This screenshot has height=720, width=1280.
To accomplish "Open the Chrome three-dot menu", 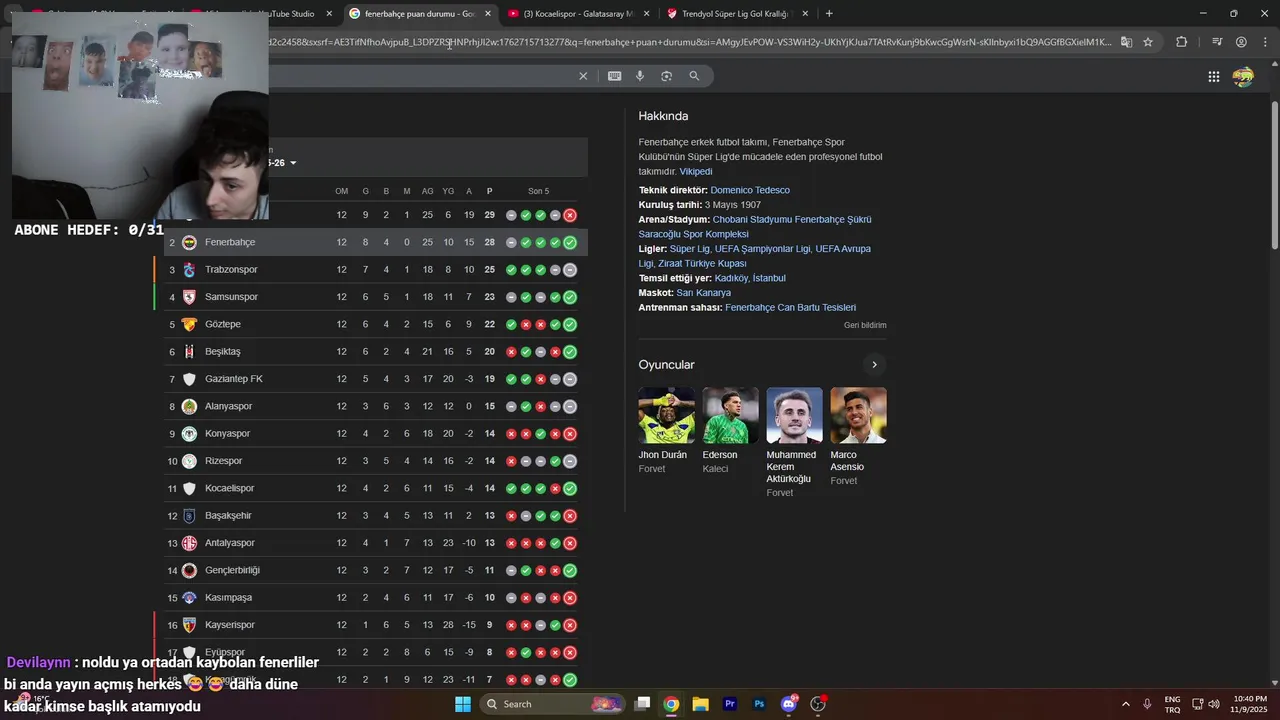I will click(1264, 42).
